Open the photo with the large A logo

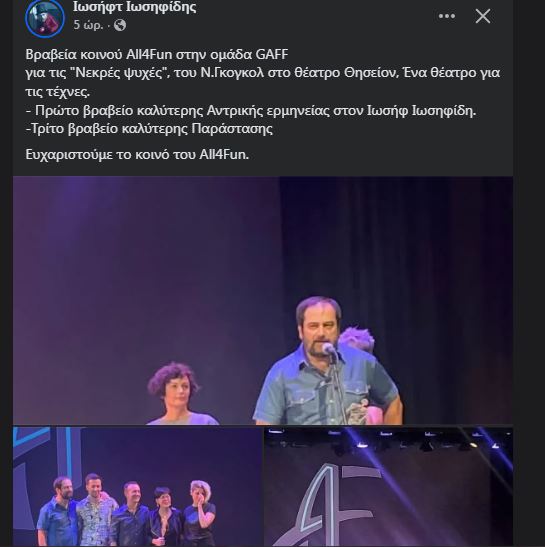pyautogui.click(x=388, y=486)
